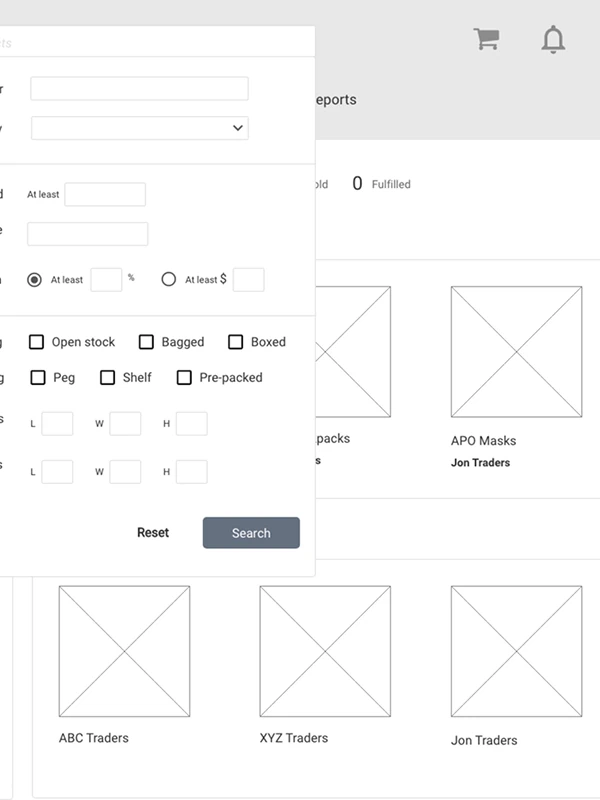Open the ABC Traders thumbnail image
This screenshot has height=800, width=600.
pos(124,651)
